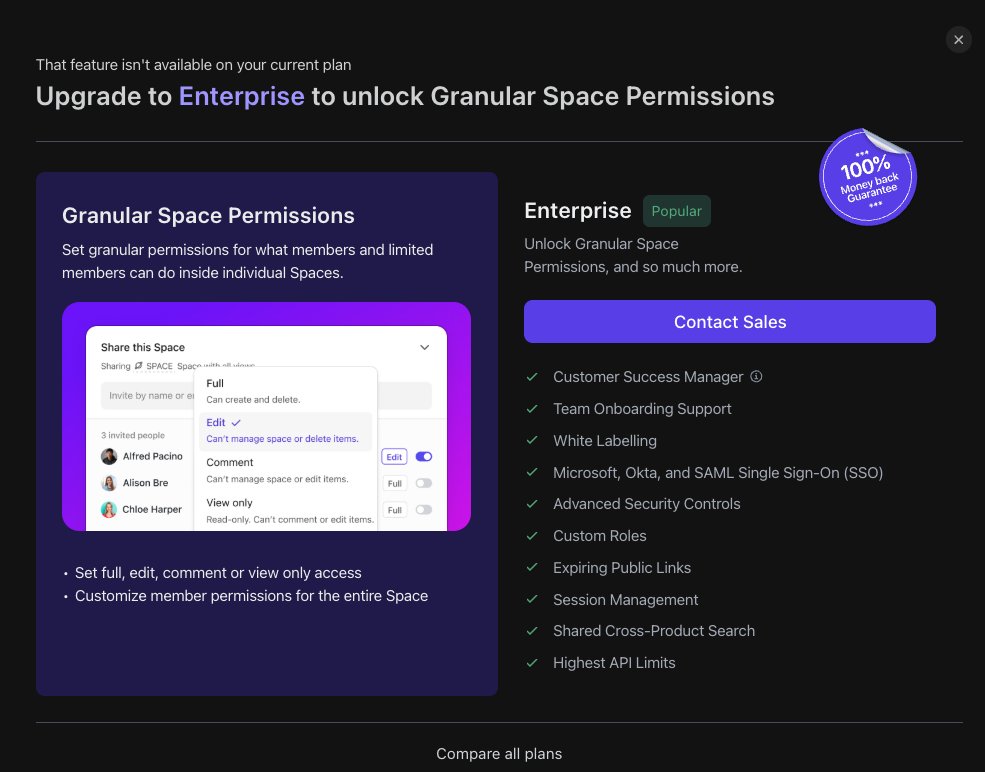This screenshot has height=772, width=985.
Task: Open Chloe Harper's Full permission dropdown
Action: coord(395,509)
